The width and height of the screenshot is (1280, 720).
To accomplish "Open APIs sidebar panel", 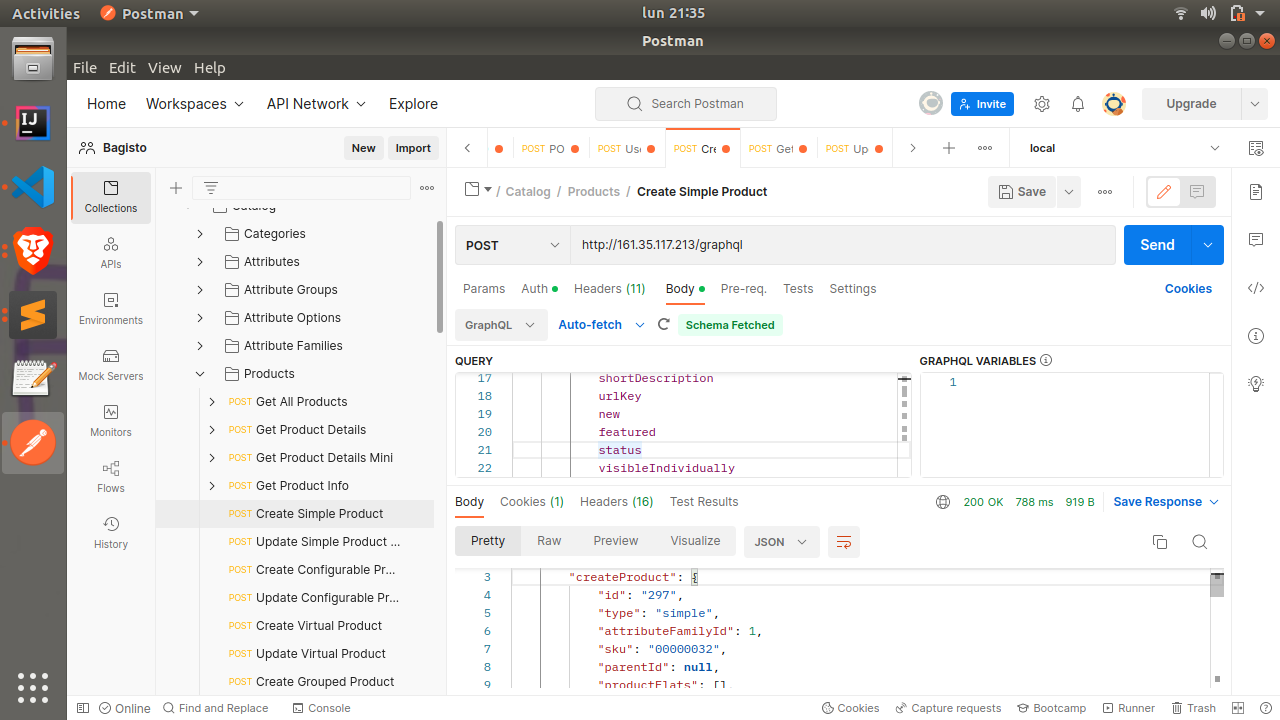I will click(111, 253).
